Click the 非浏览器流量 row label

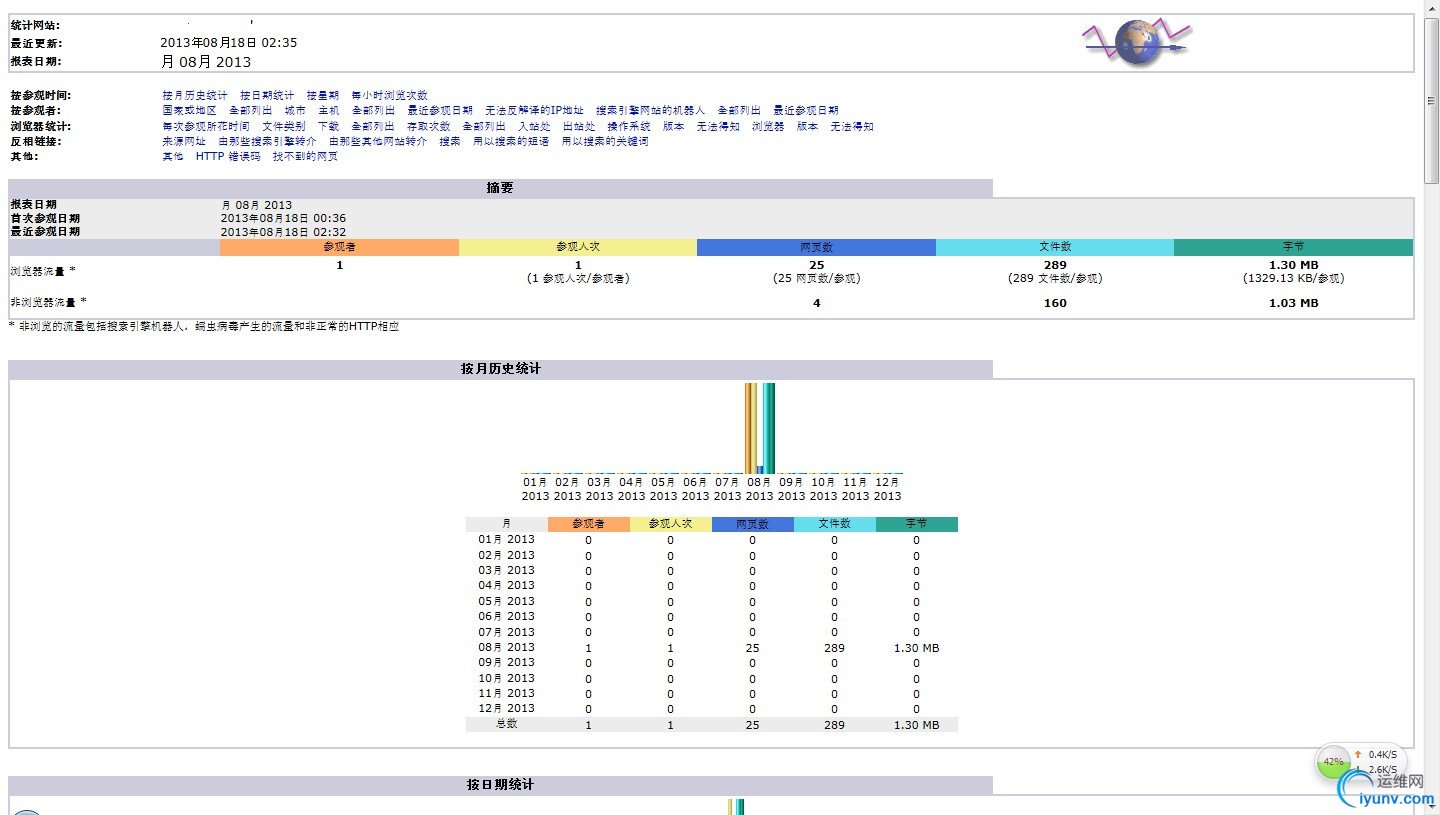point(48,302)
